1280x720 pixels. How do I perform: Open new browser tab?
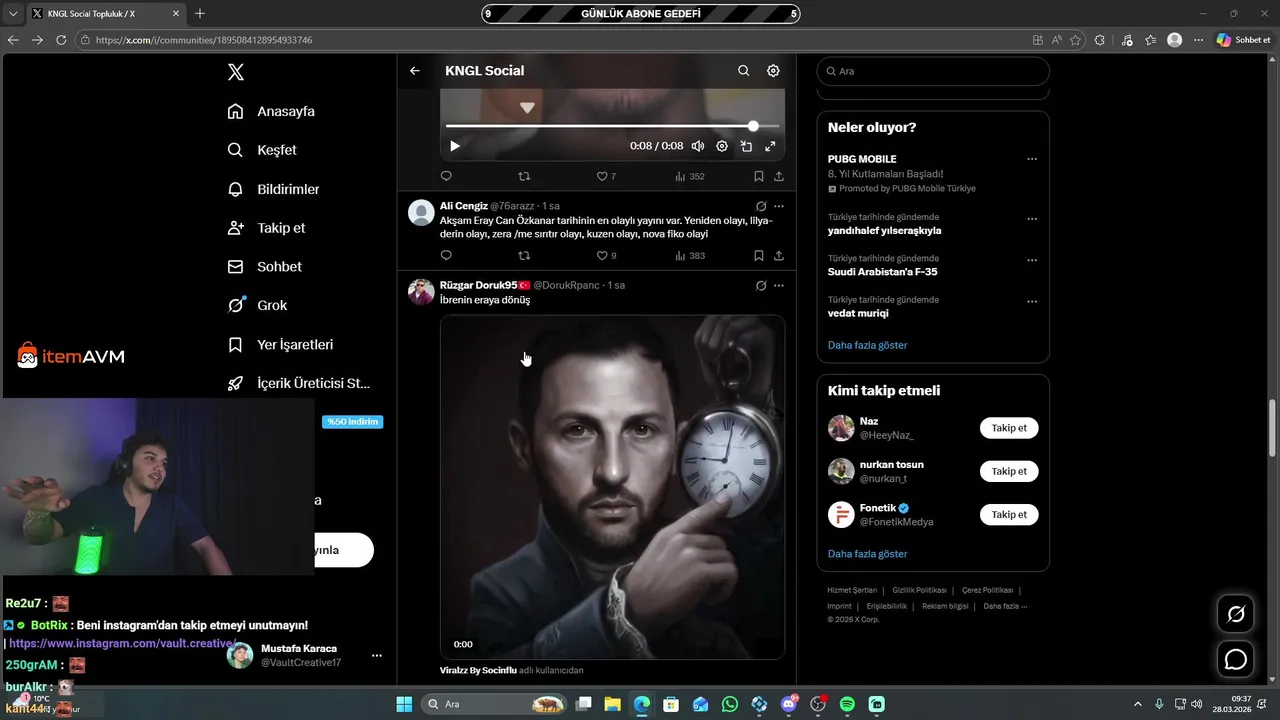200,13
